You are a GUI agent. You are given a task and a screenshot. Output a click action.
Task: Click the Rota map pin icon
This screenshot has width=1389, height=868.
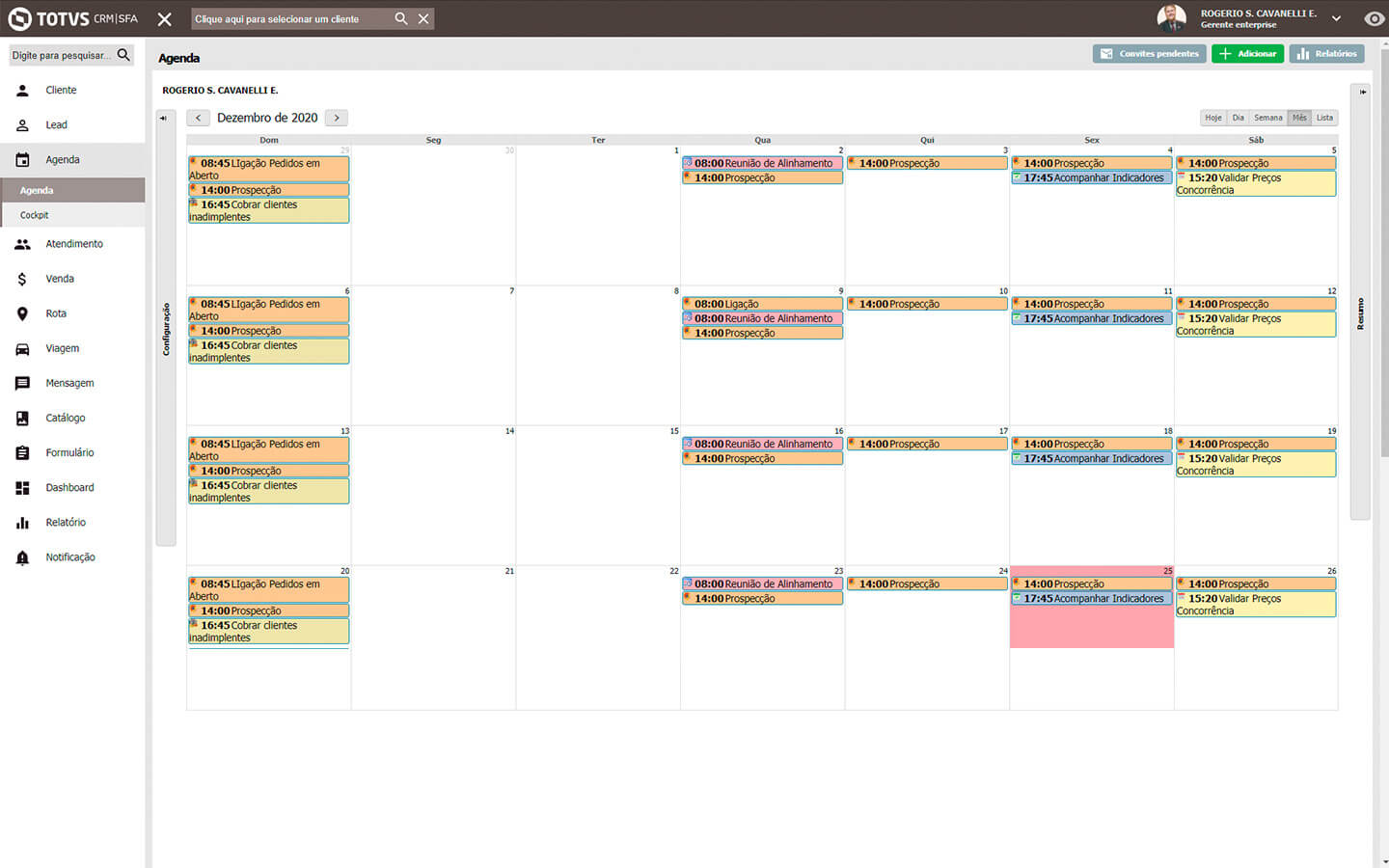(22, 313)
